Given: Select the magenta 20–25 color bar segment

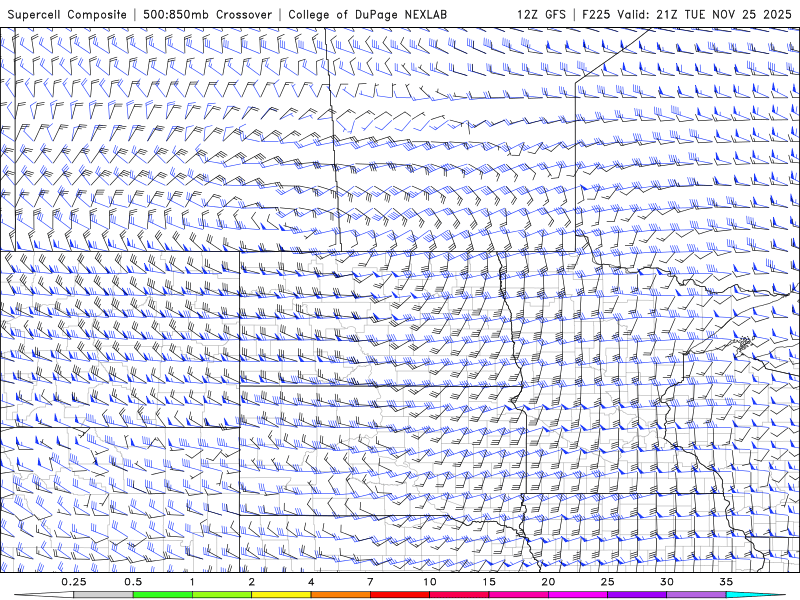Looking at the screenshot, I should pyautogui.click(x=578, y=595).
